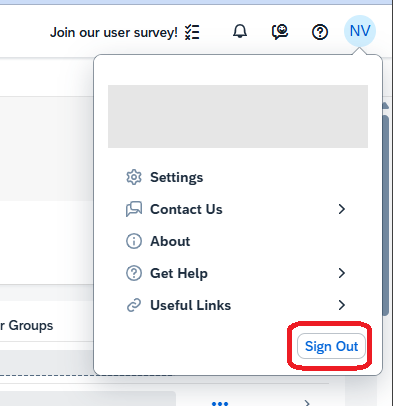This screenshot has width=393, height=406.
Task: Click the Useful Links chain icon
Action: tap(134, 305)
